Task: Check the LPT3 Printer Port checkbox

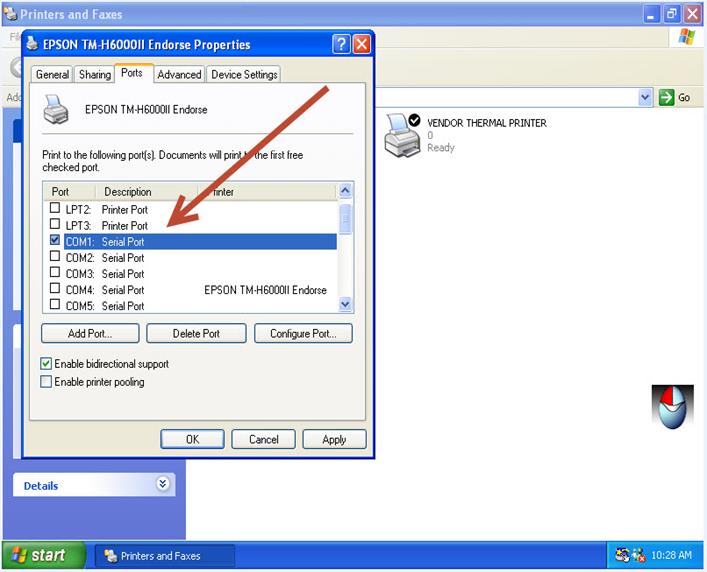Action: (55, 224)
